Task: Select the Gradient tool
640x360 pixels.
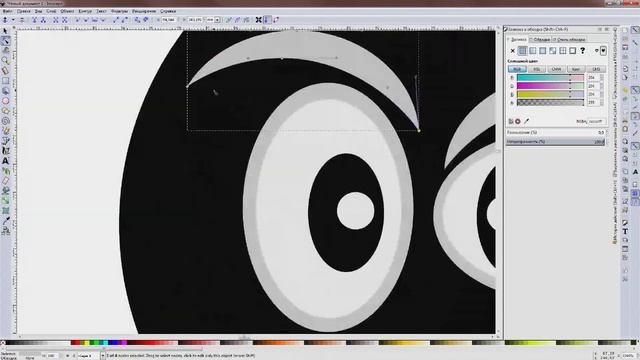Action: point(5,201)
